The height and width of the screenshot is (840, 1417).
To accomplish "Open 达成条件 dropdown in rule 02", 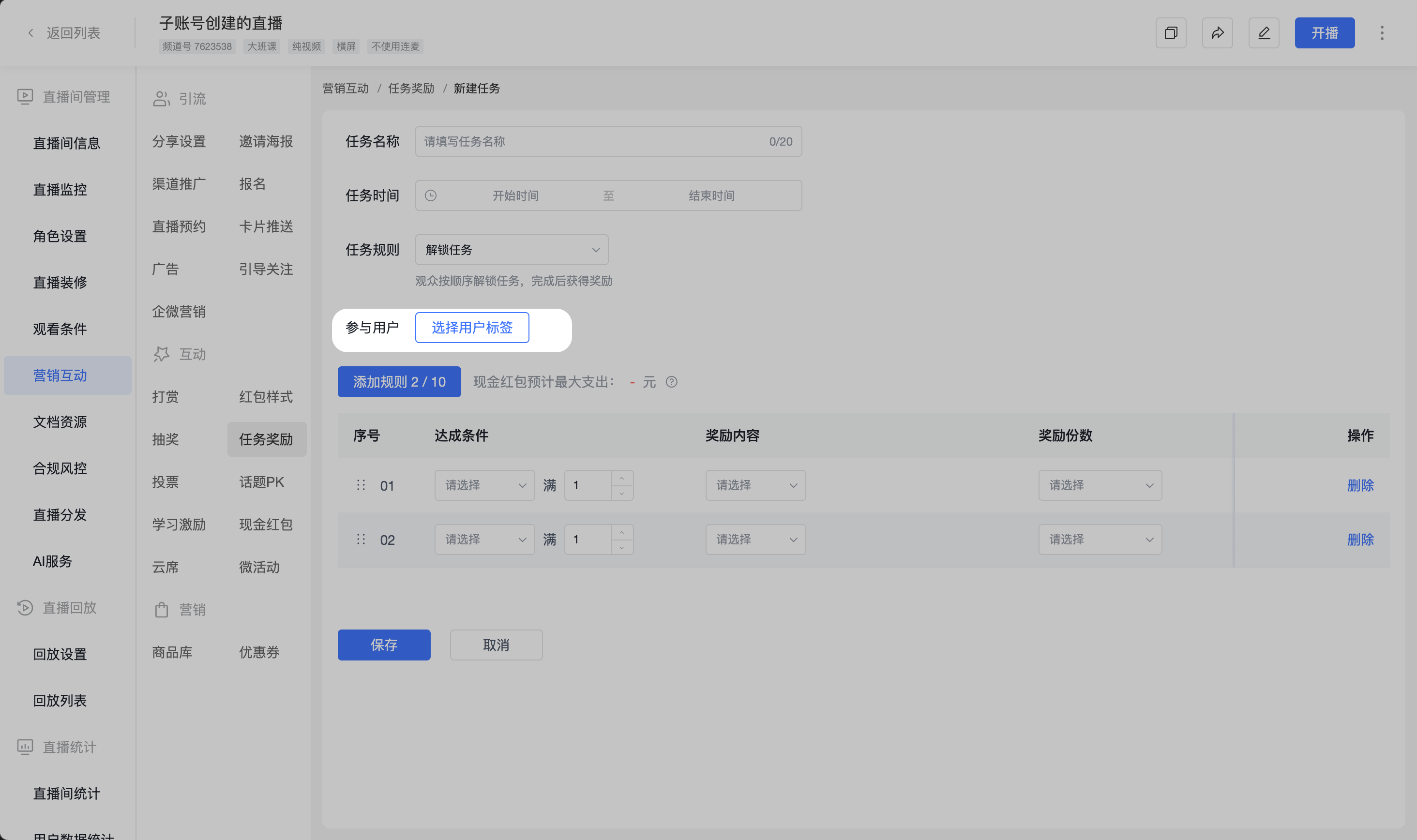I will click(484, 540).
